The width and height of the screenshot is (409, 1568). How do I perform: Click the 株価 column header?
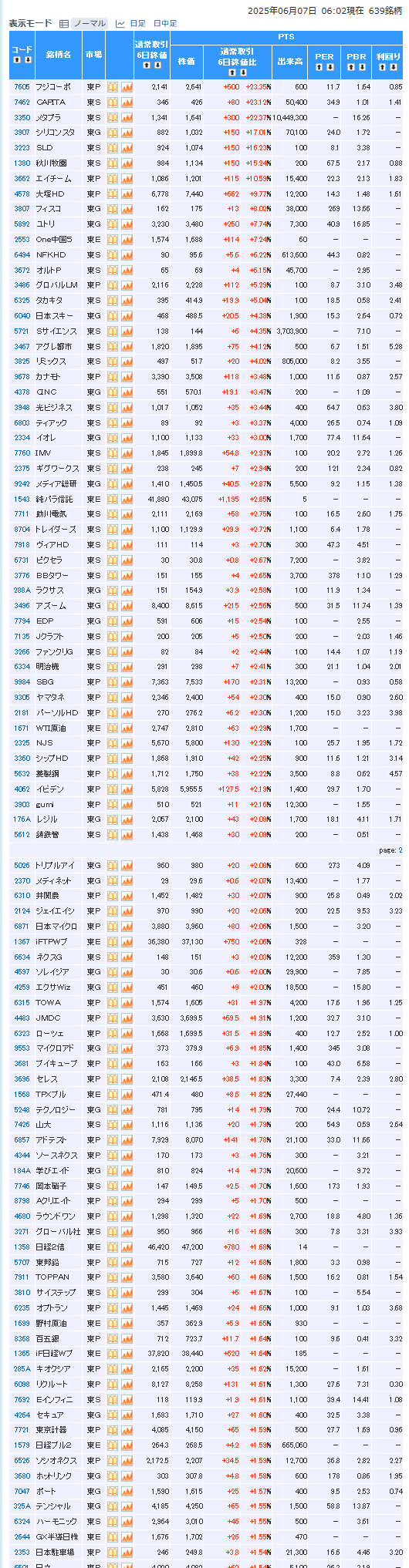[187, 61]
